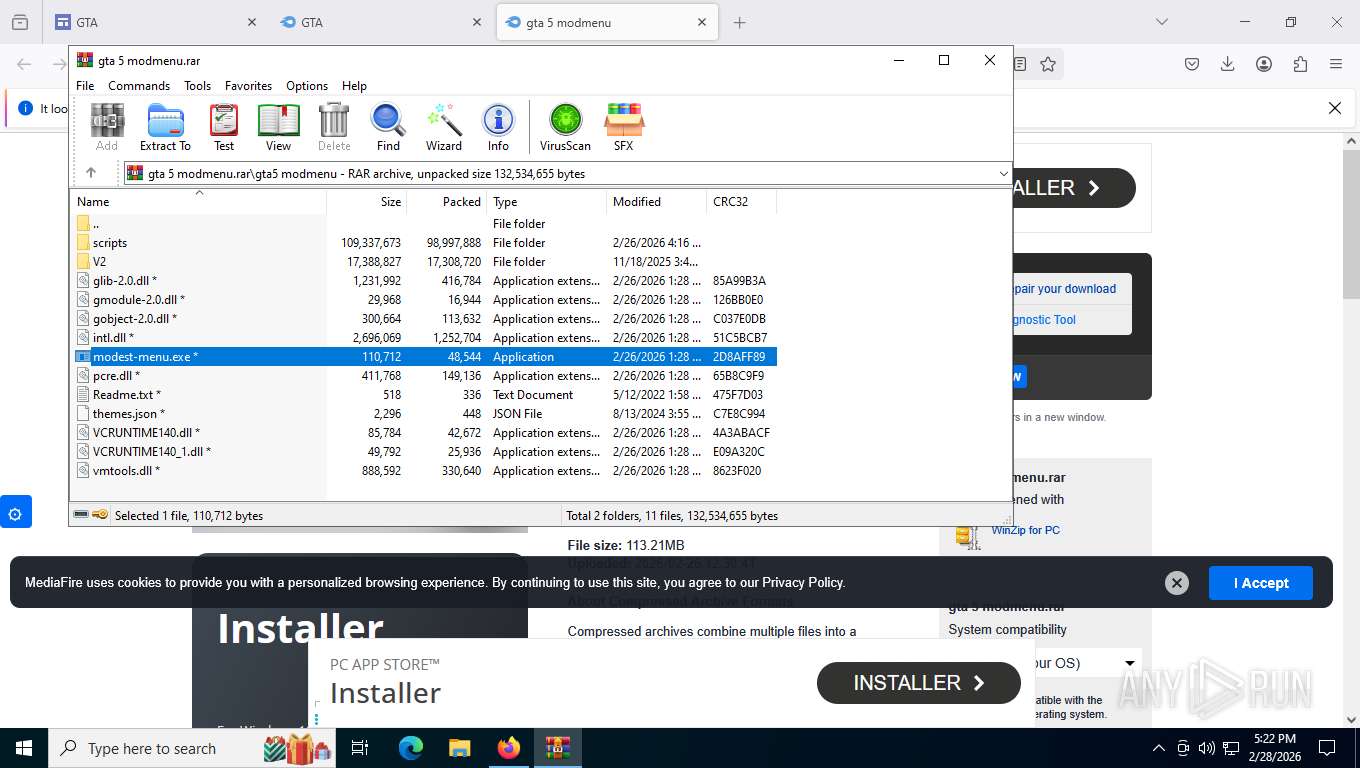Select the vmtools.dll file
The height and width of the screenshot is (768, 1360).
(425, 471)
